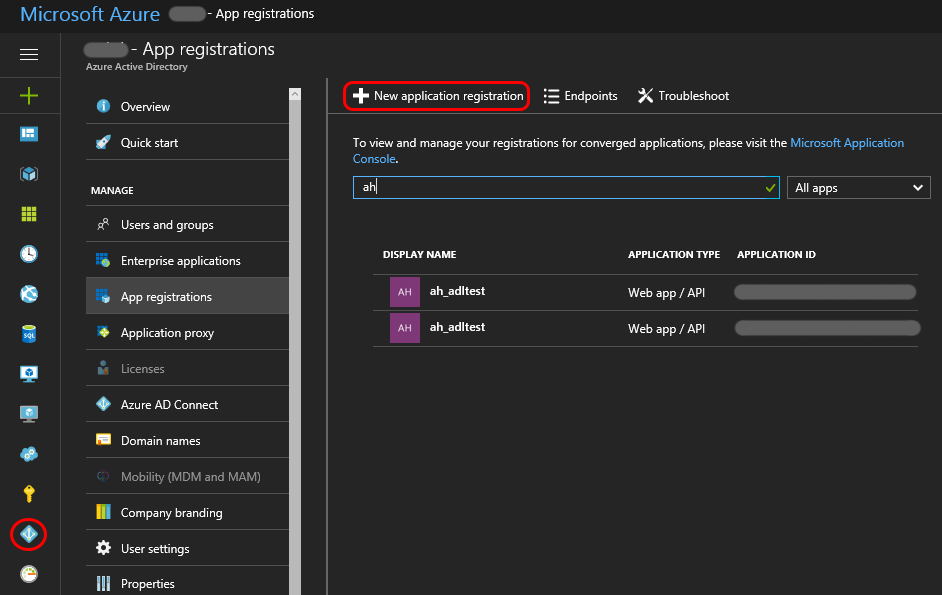Open Company branding text label
This screenshot has width=942, height=595.
tap(171, 513)
